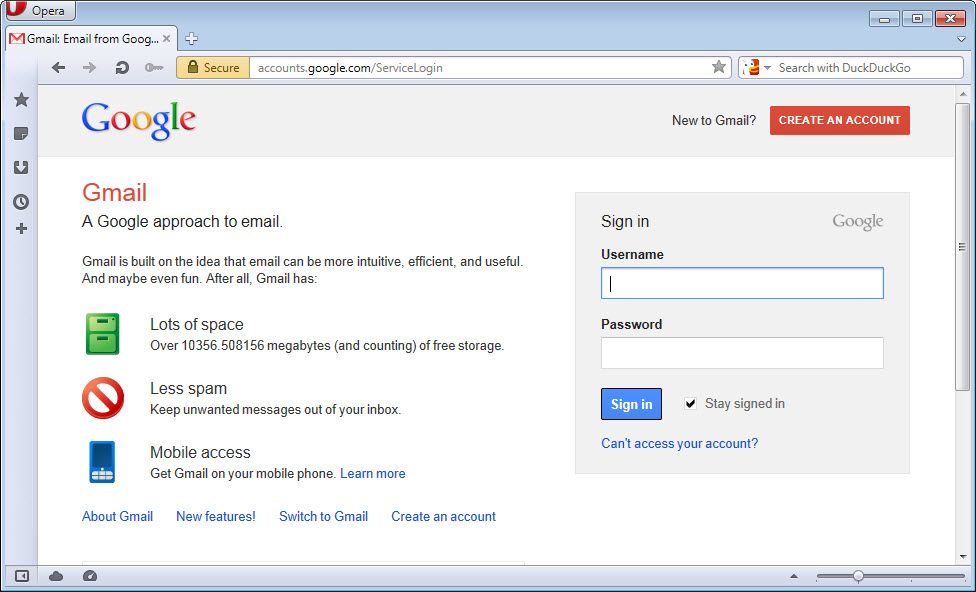Expand the search engine dropdown arrow
The width and height of the screenshot is (976, 592).
point(768,68)
